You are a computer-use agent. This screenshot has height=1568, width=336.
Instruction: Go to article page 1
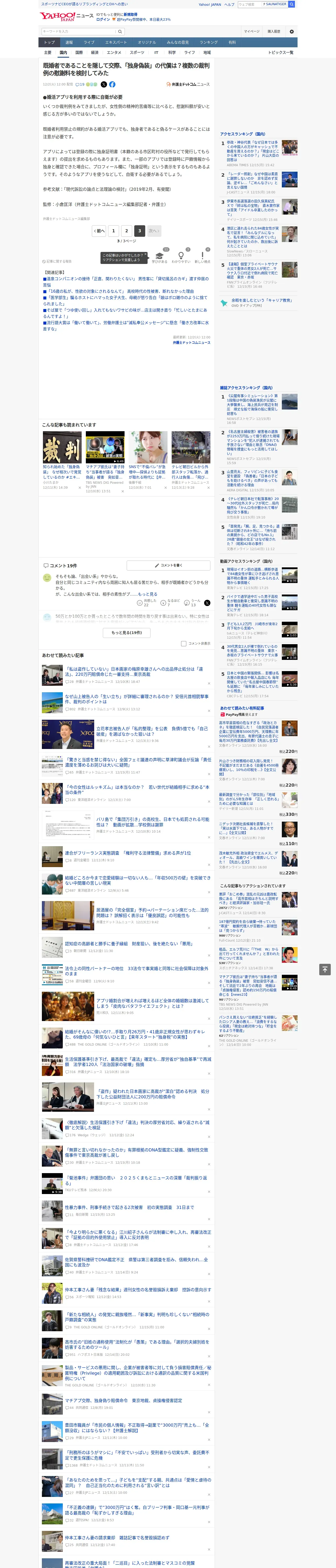pos(113,231)
